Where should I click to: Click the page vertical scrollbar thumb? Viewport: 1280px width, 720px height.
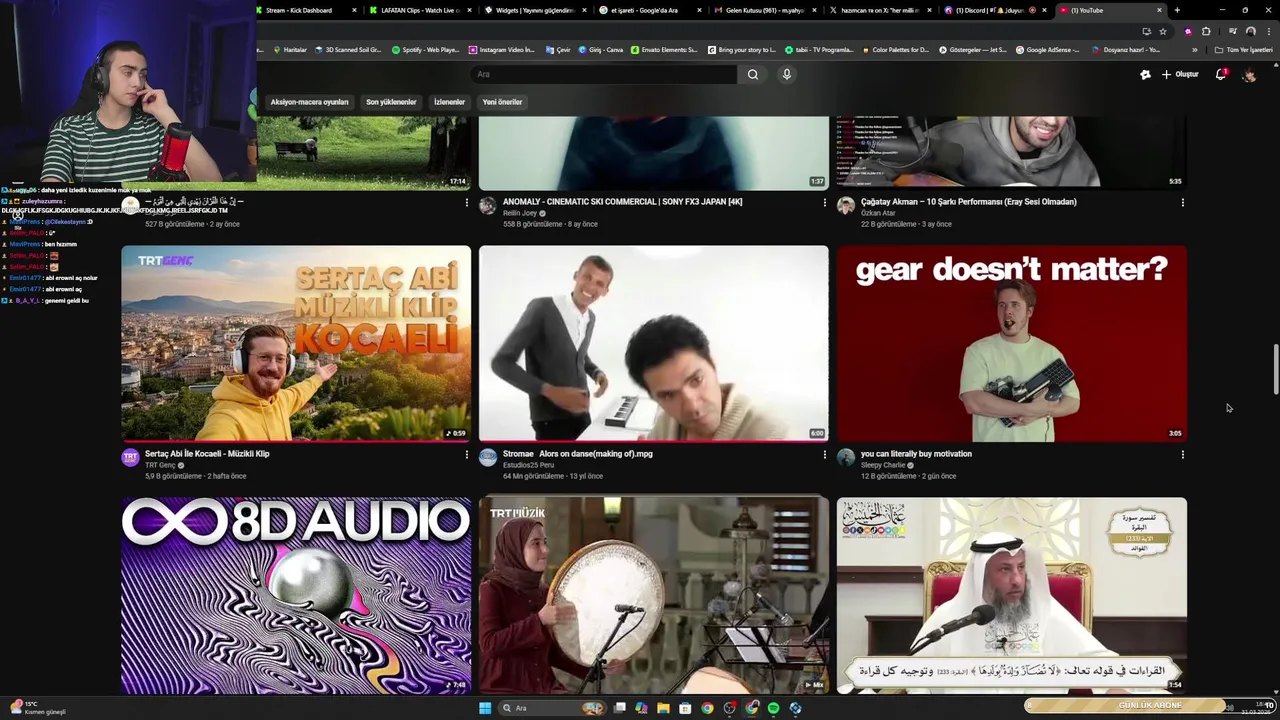click(1275, 370)
